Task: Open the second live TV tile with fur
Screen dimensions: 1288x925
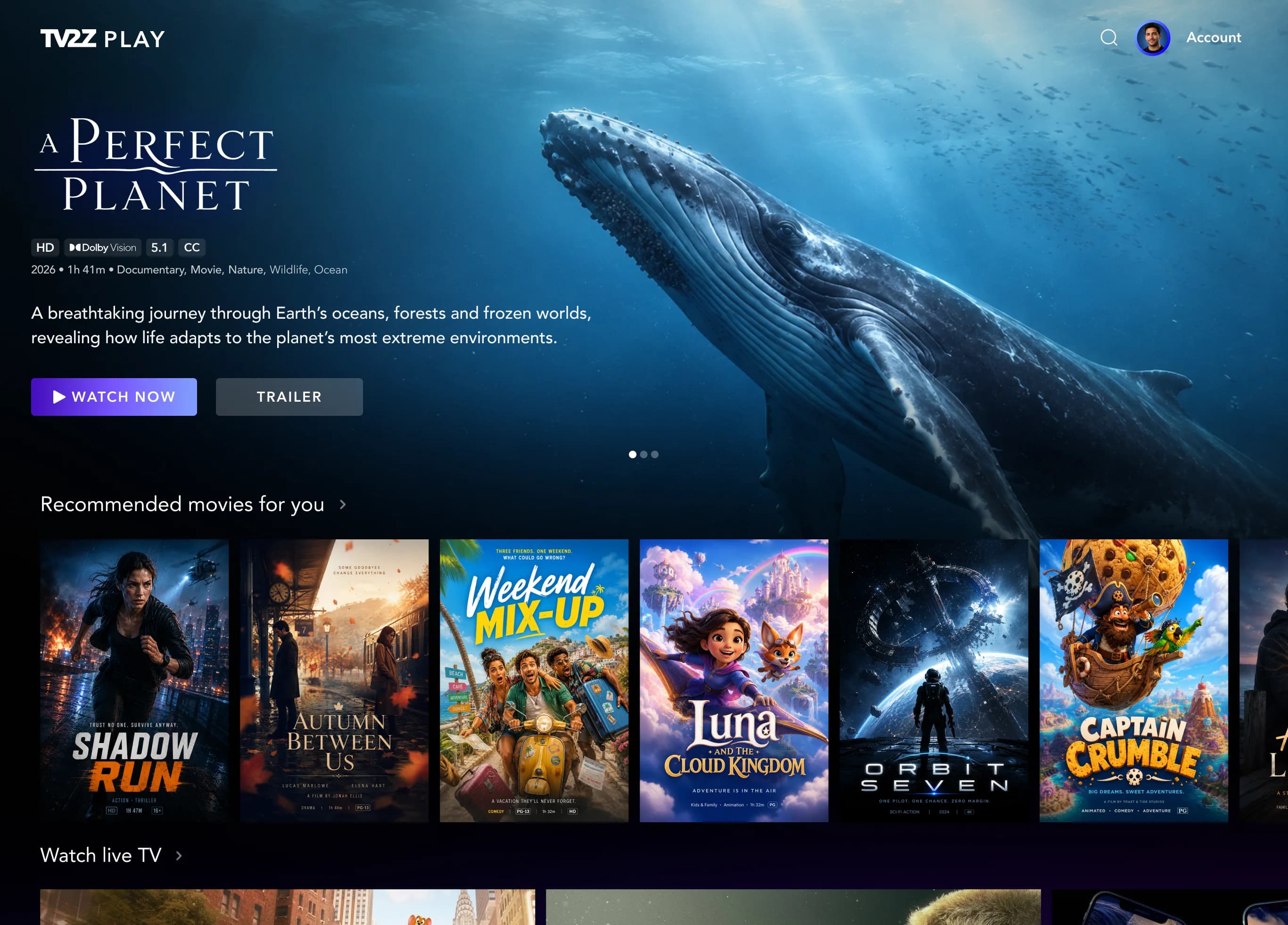Action: pyautogui.click(x=793, y=907)
